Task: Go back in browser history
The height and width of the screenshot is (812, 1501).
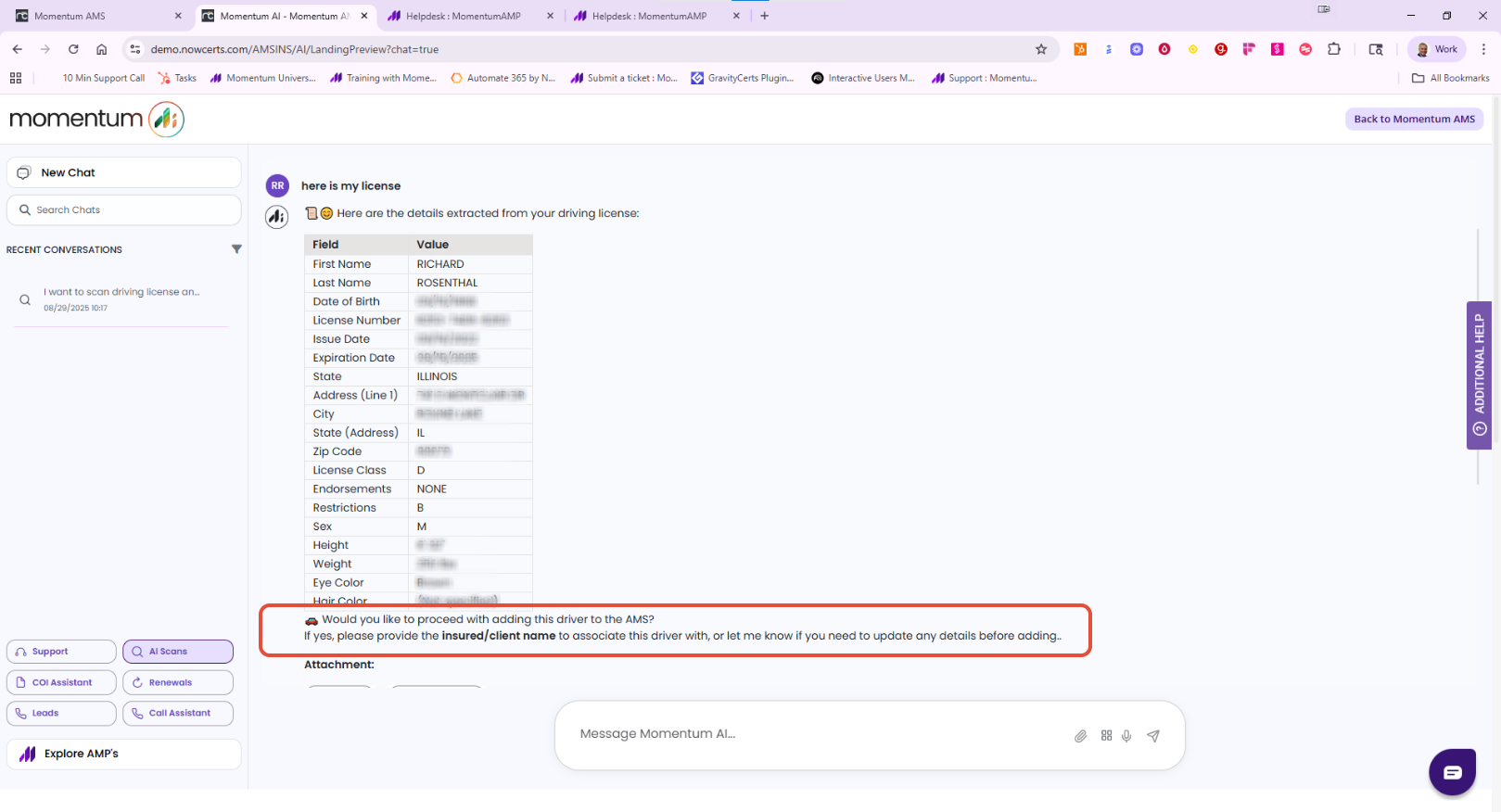Action: click(18, 49)
